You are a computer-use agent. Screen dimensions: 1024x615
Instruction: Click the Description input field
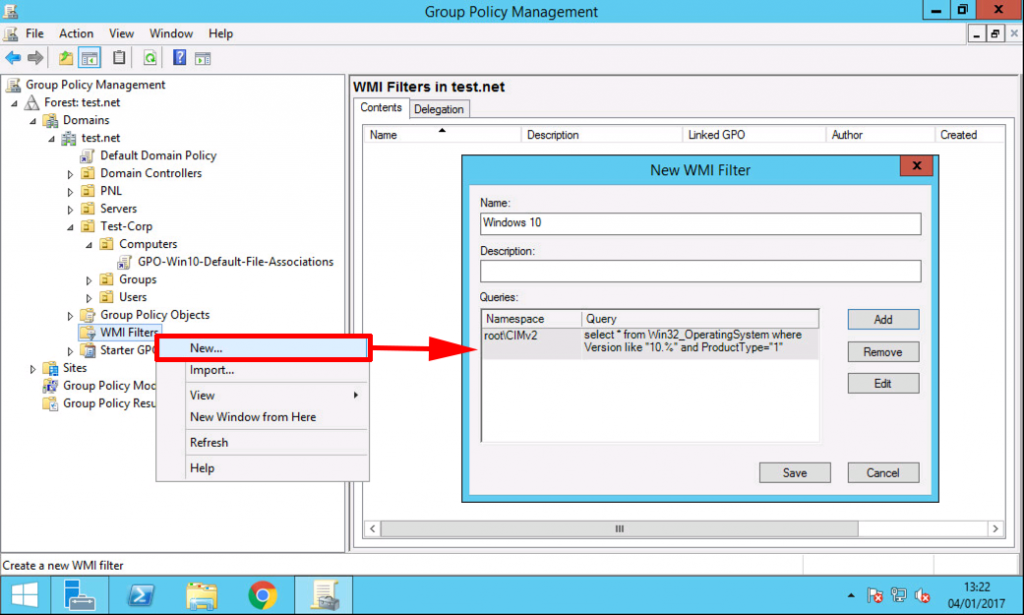[700, 271]
